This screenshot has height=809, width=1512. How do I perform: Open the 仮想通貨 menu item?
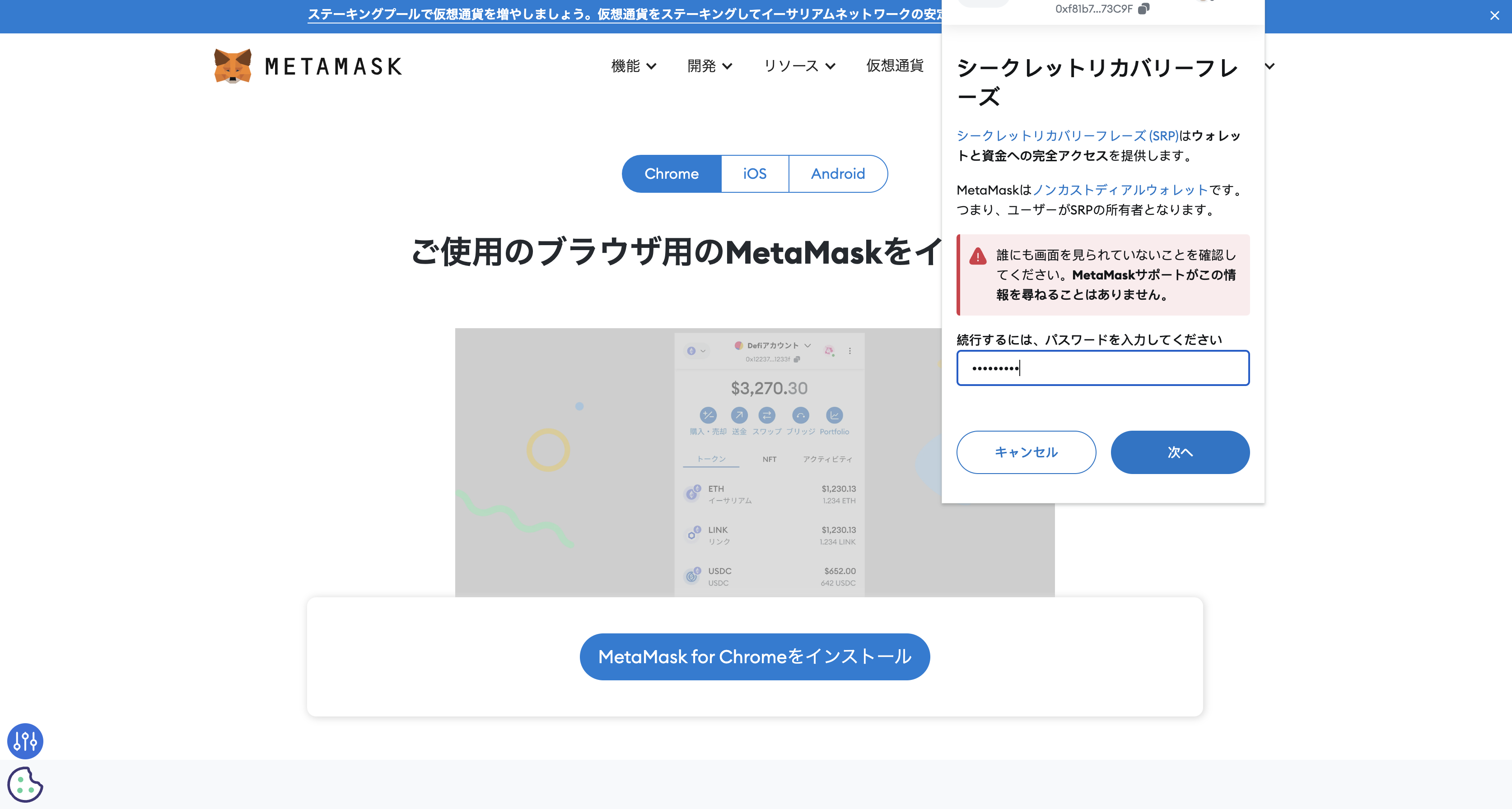pyautogui.click(x=895, y=66)
